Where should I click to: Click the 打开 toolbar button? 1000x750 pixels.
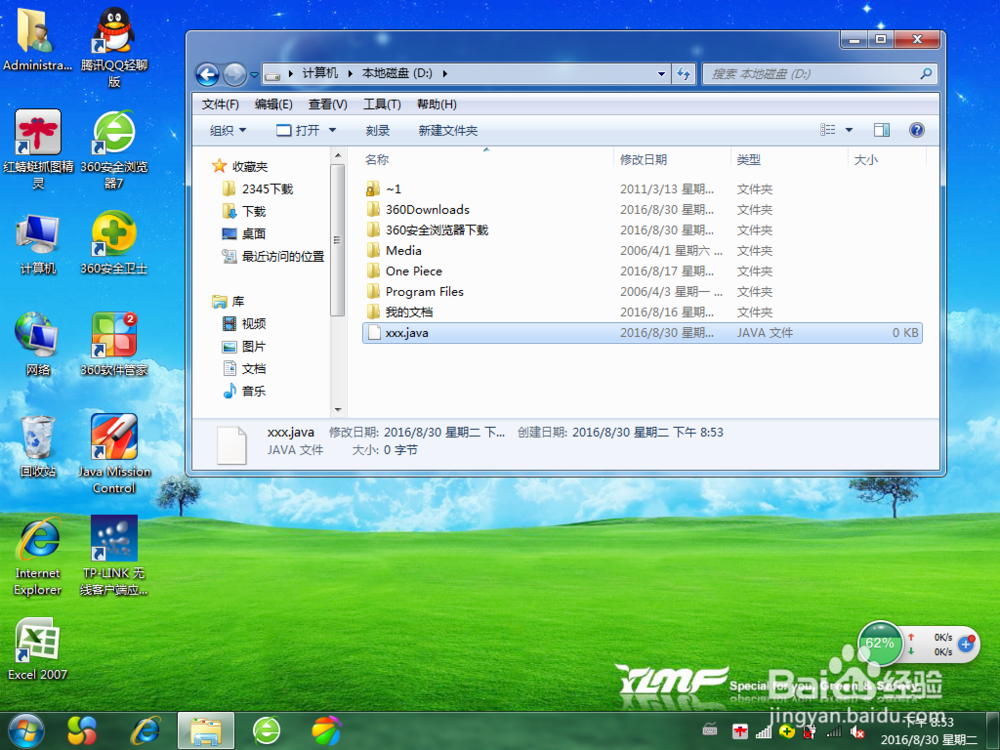(x=298, y=130)
